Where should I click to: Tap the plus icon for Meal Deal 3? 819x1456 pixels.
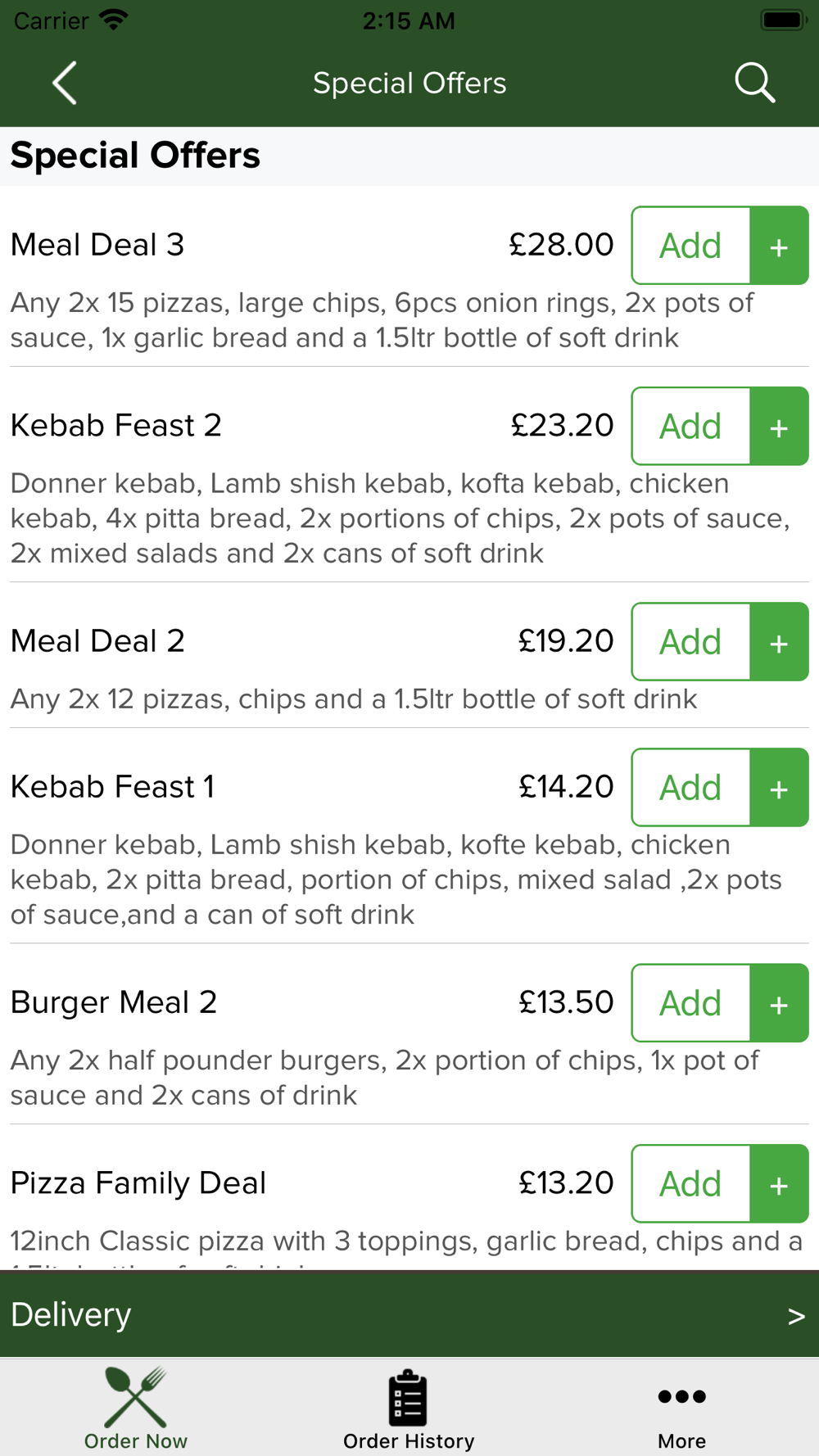pyautogui.click(x=780, y=246)
